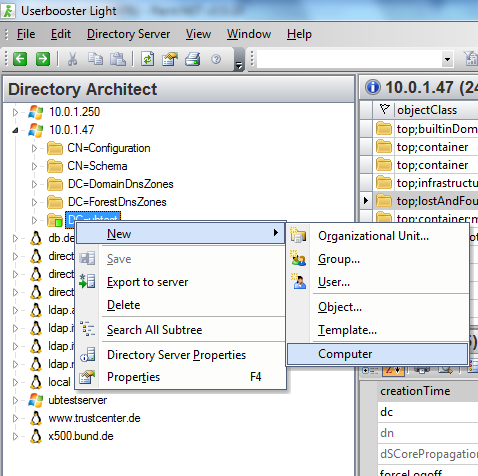Create new Group from submenu
Screen dimensions: 478x476
point(378,259)
